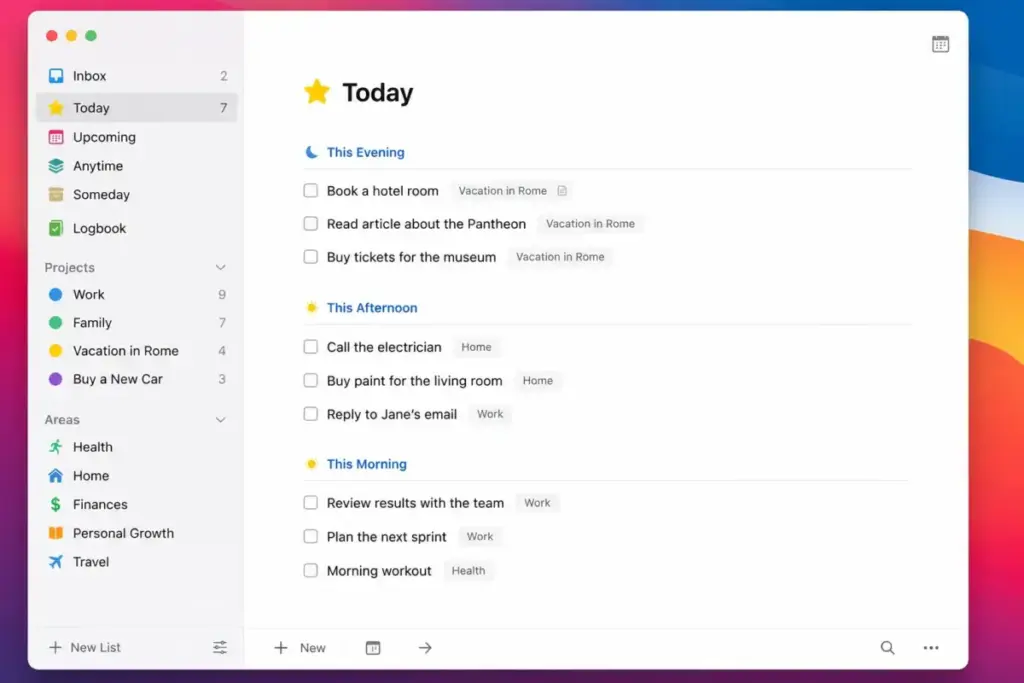Click the Home house icon

pyautogui.click(x=56, y=476)
